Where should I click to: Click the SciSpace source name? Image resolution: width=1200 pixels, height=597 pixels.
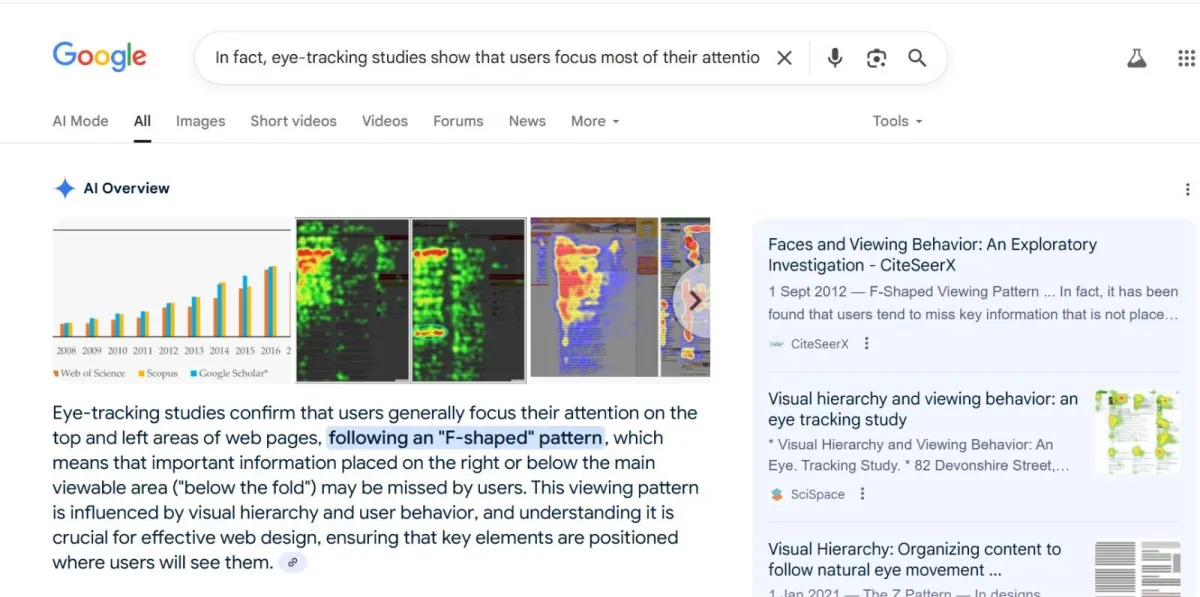[x=818, y=494]
